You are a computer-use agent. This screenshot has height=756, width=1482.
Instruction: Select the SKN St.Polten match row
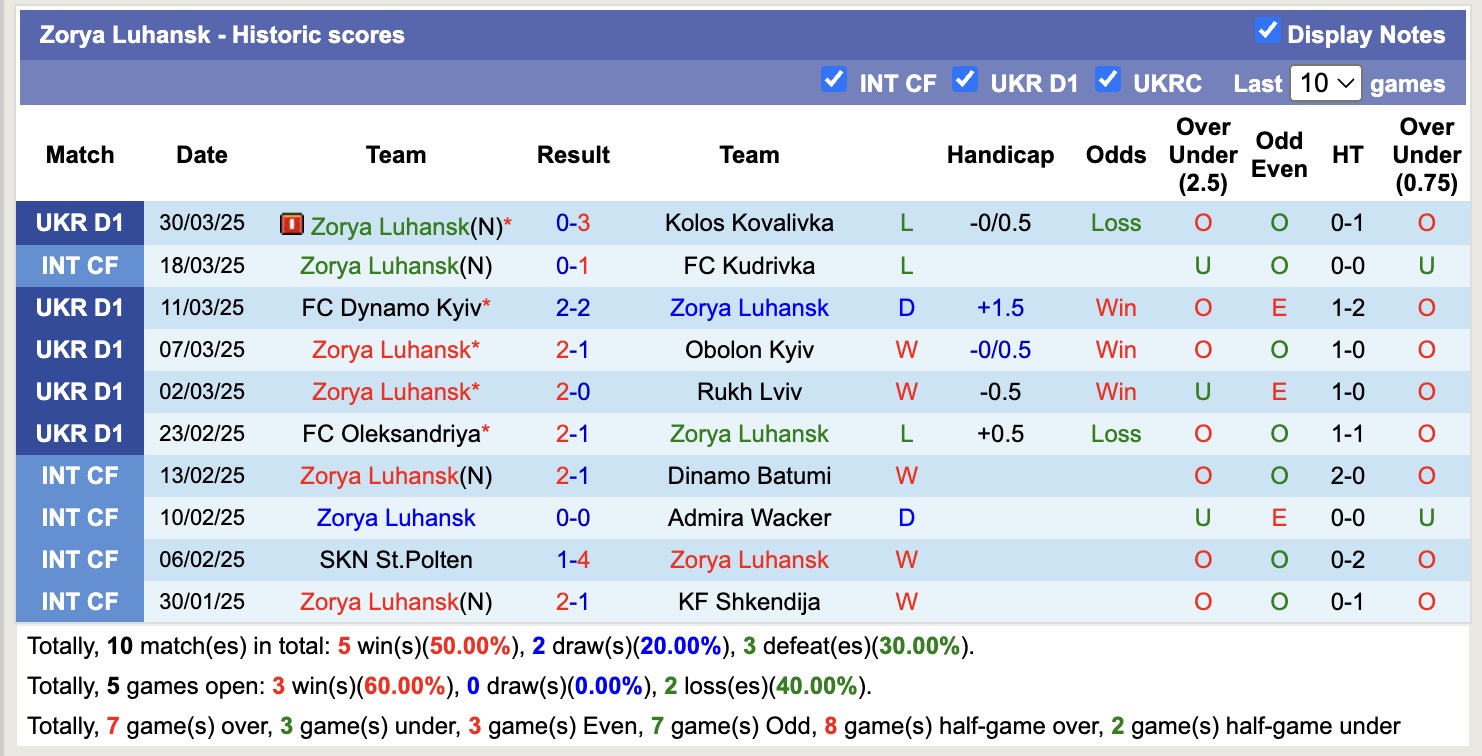pos(398,560)
